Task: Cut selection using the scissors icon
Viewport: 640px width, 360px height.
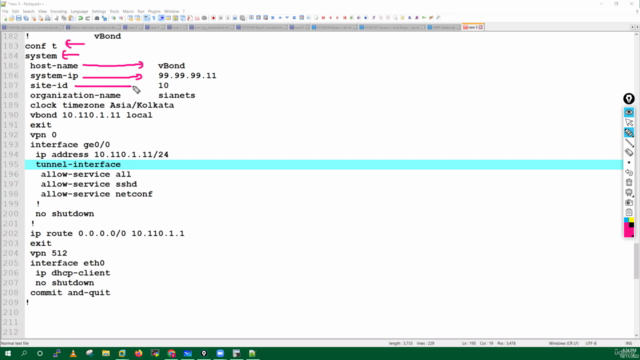Action: [56, 18]
